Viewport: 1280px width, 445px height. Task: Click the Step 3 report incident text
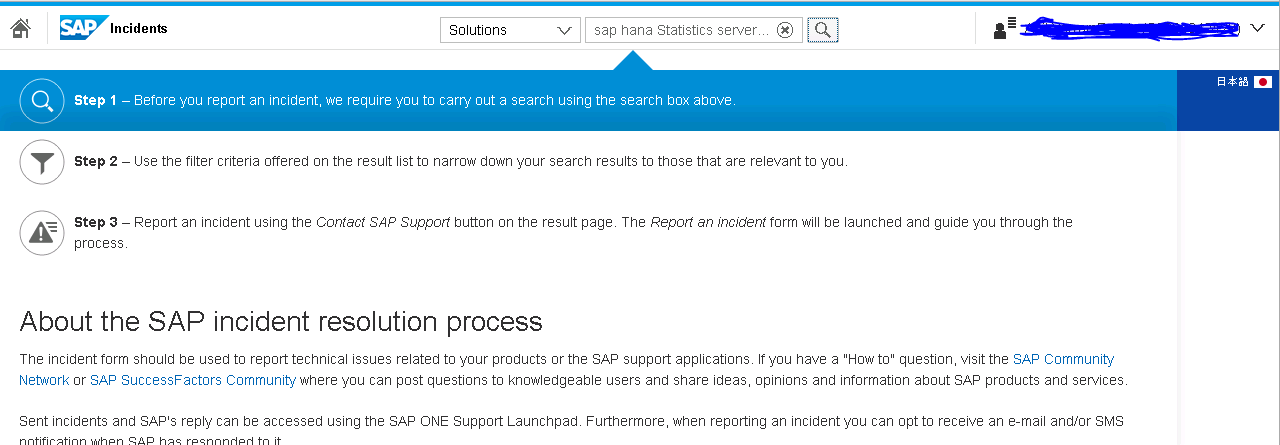pyautogui.click(x=572, y=222)
